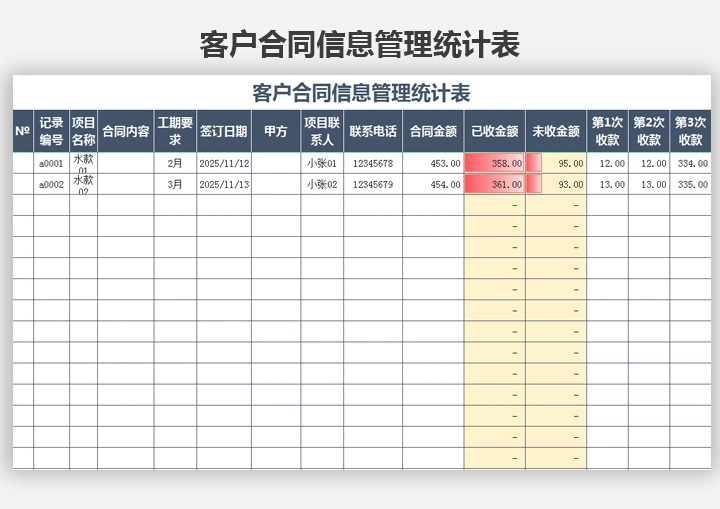Click the page title 客户合同信息管理统计表 at top

tap(360, 45)
